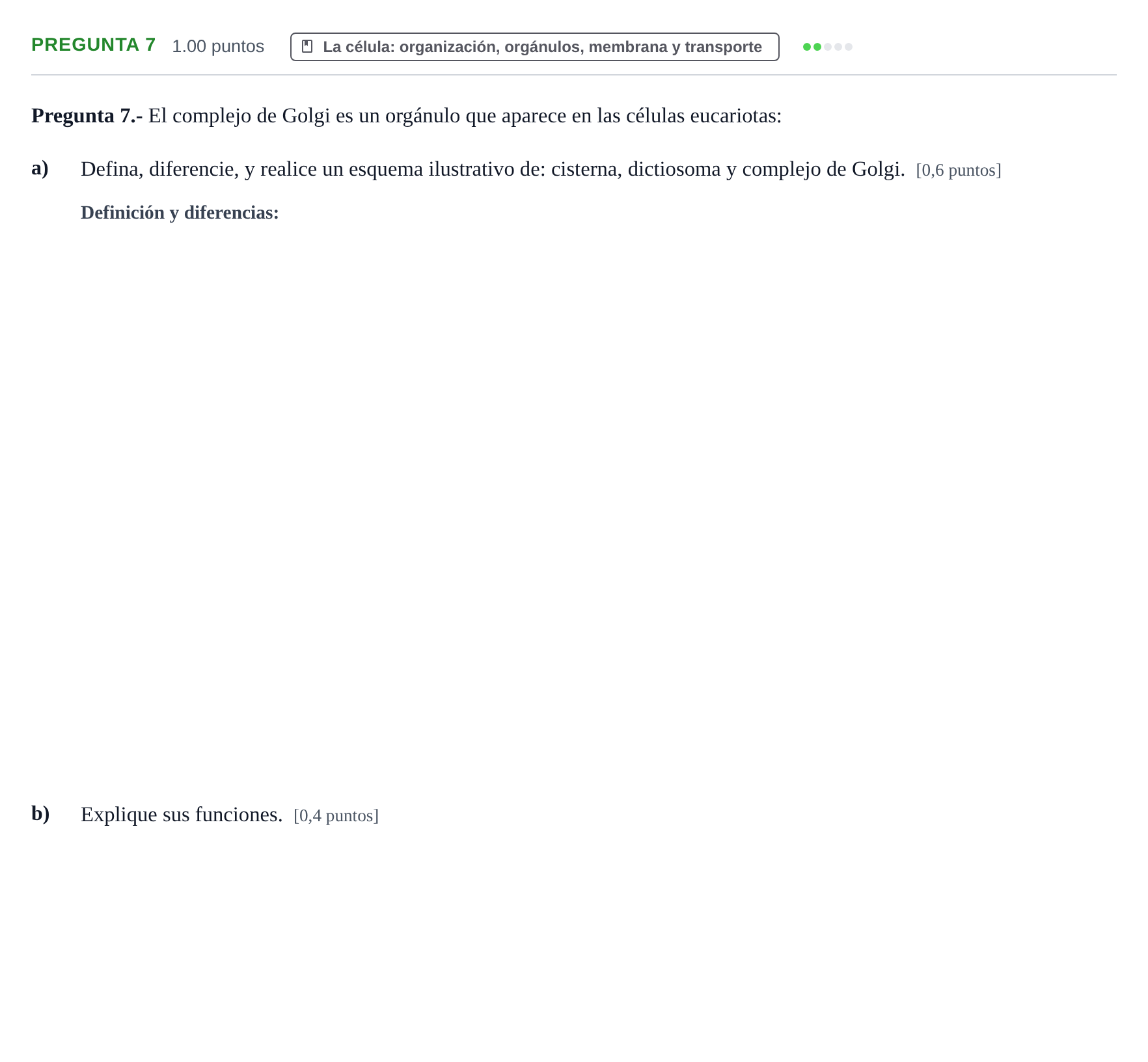1148x1062 pixels.
Task: Click the 'Definición y diferencias:' subheading
Action: pyautogui.click(x=180, y=212)
